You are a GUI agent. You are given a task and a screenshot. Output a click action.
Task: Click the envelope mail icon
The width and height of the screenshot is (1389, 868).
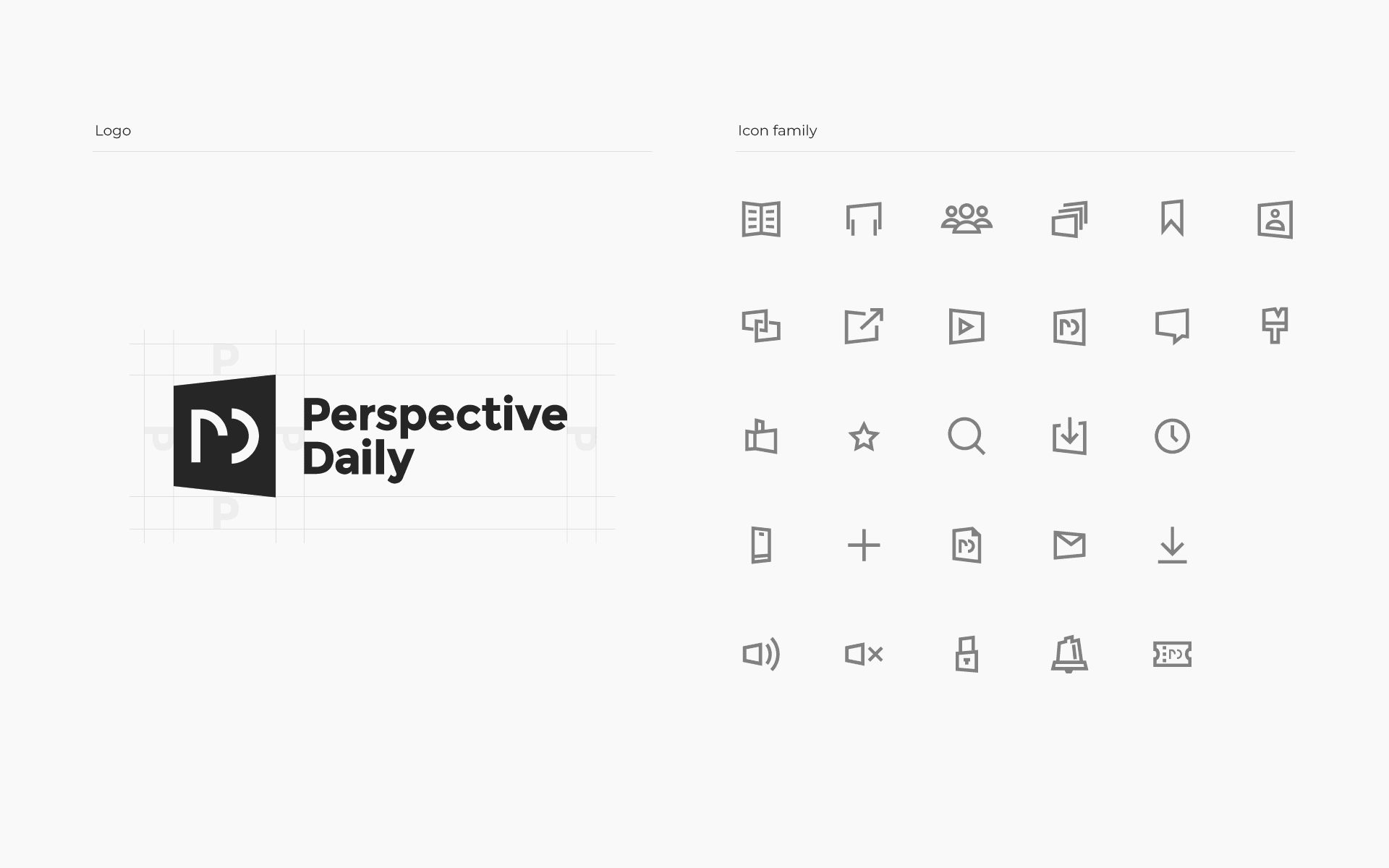click(1069, 545)
